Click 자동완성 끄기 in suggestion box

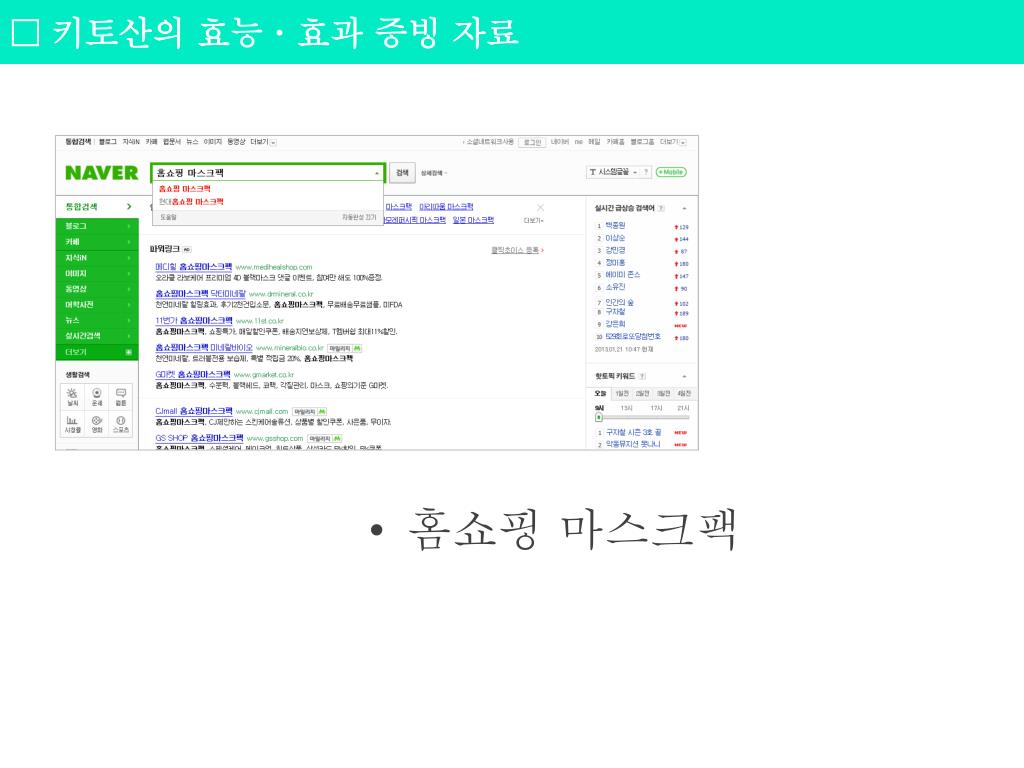359,217
